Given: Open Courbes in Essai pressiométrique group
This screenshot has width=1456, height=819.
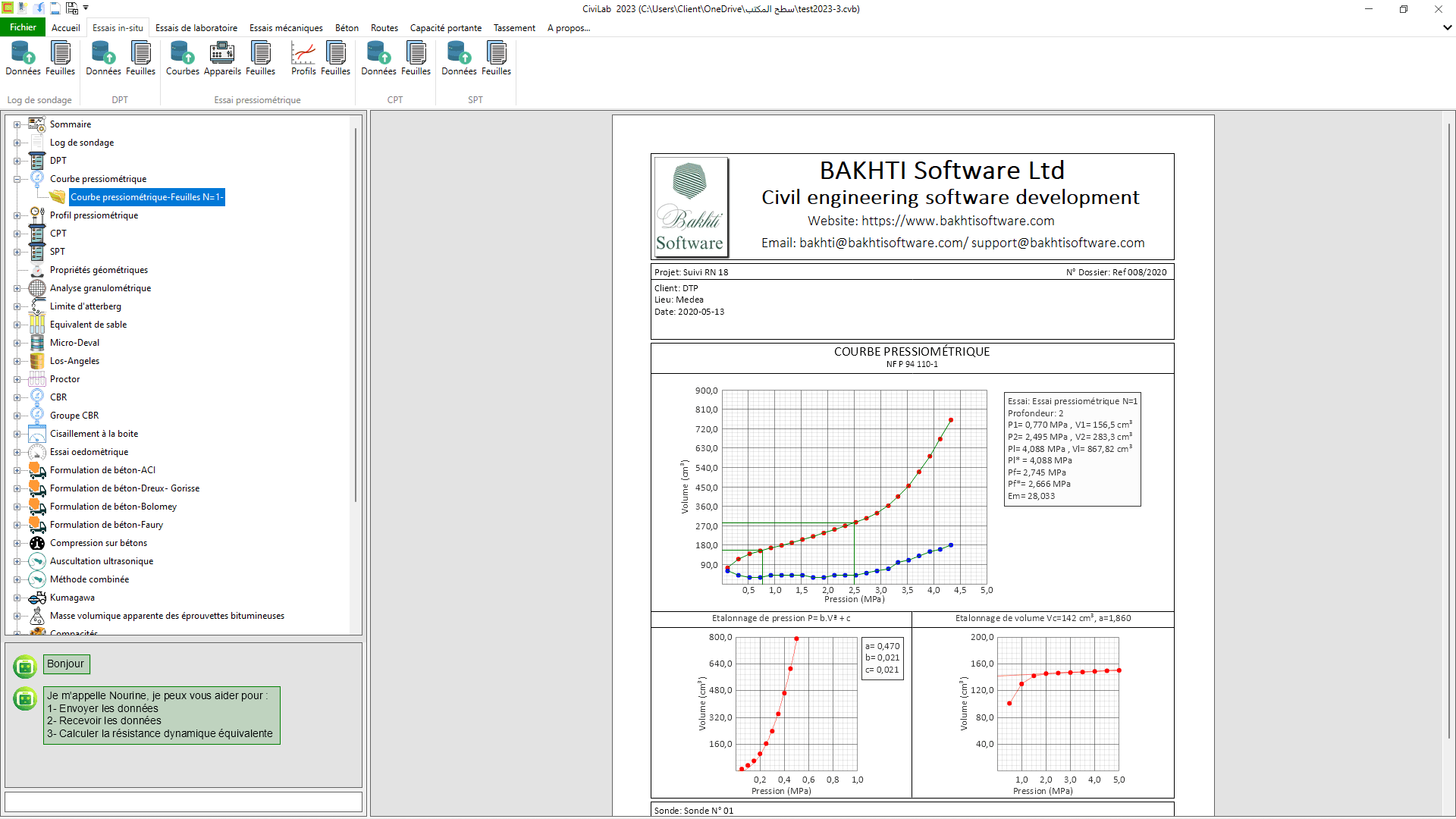Looking at the screenshot, I should tap(183, 58).
